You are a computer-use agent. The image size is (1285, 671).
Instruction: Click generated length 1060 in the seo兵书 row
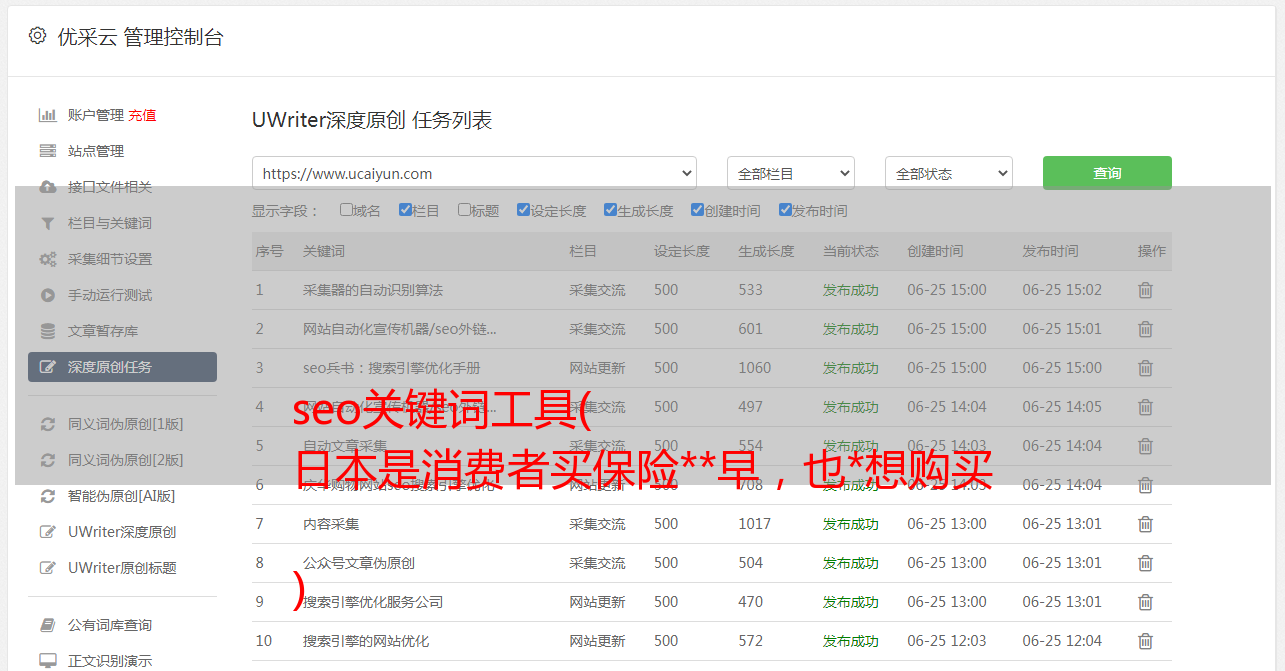(x=755, y=368)
